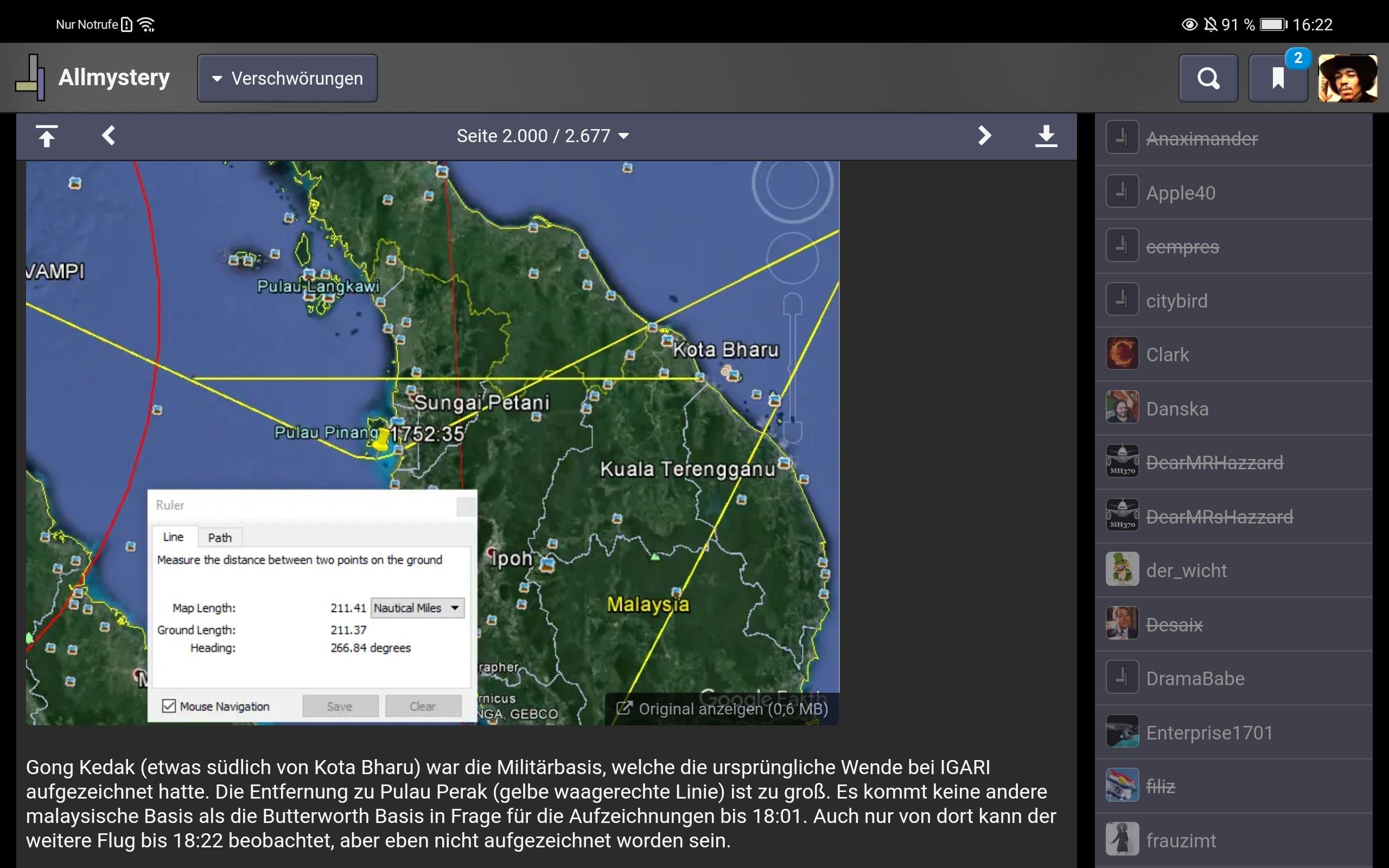Image resolution: width=1389 pixels, height=868 pixels.
Task: Tap the eye comfort icon in status bar
Action: [x=1189, y=25]
